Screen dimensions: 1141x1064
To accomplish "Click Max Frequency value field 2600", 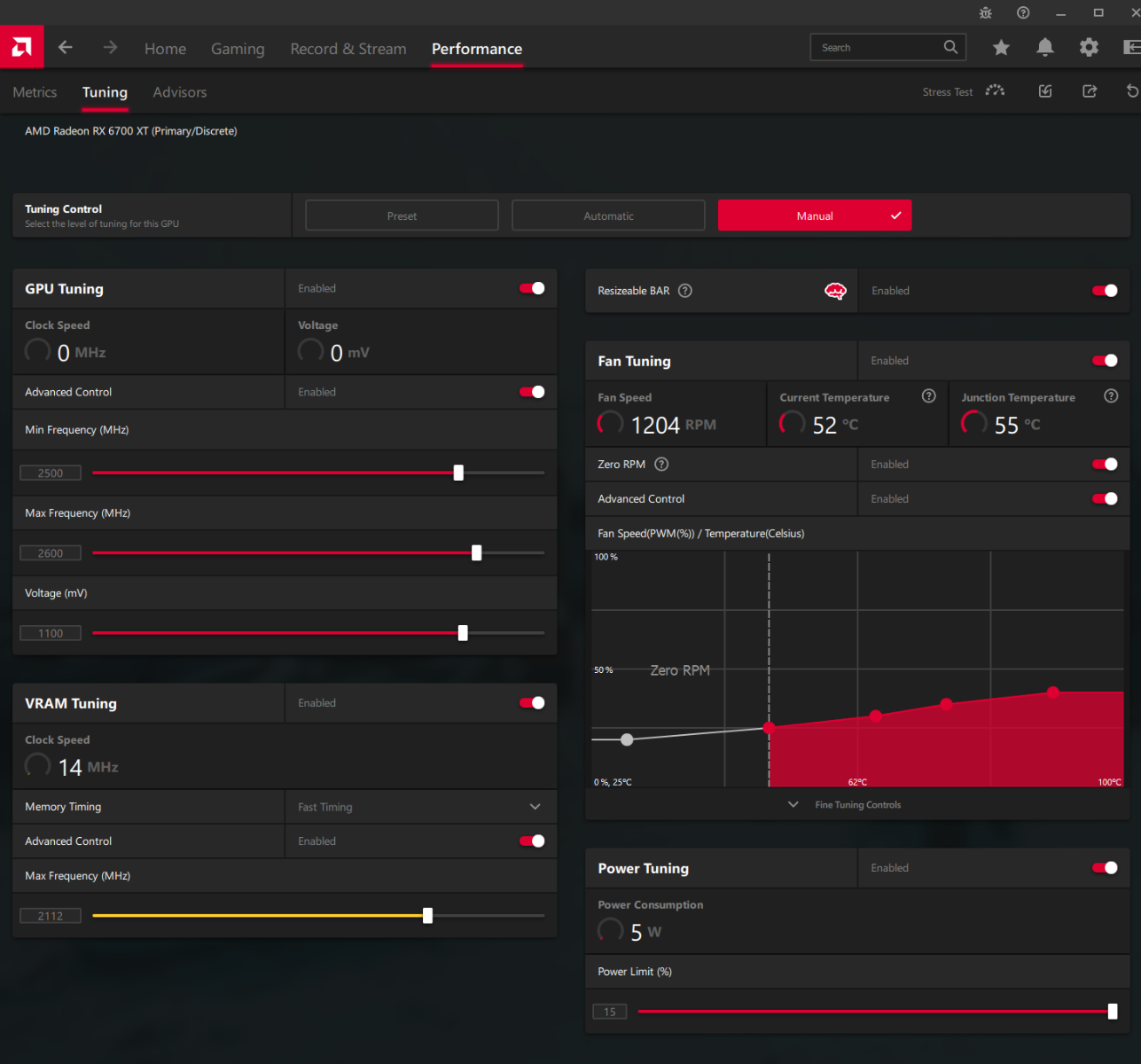I will coord(51,553).
